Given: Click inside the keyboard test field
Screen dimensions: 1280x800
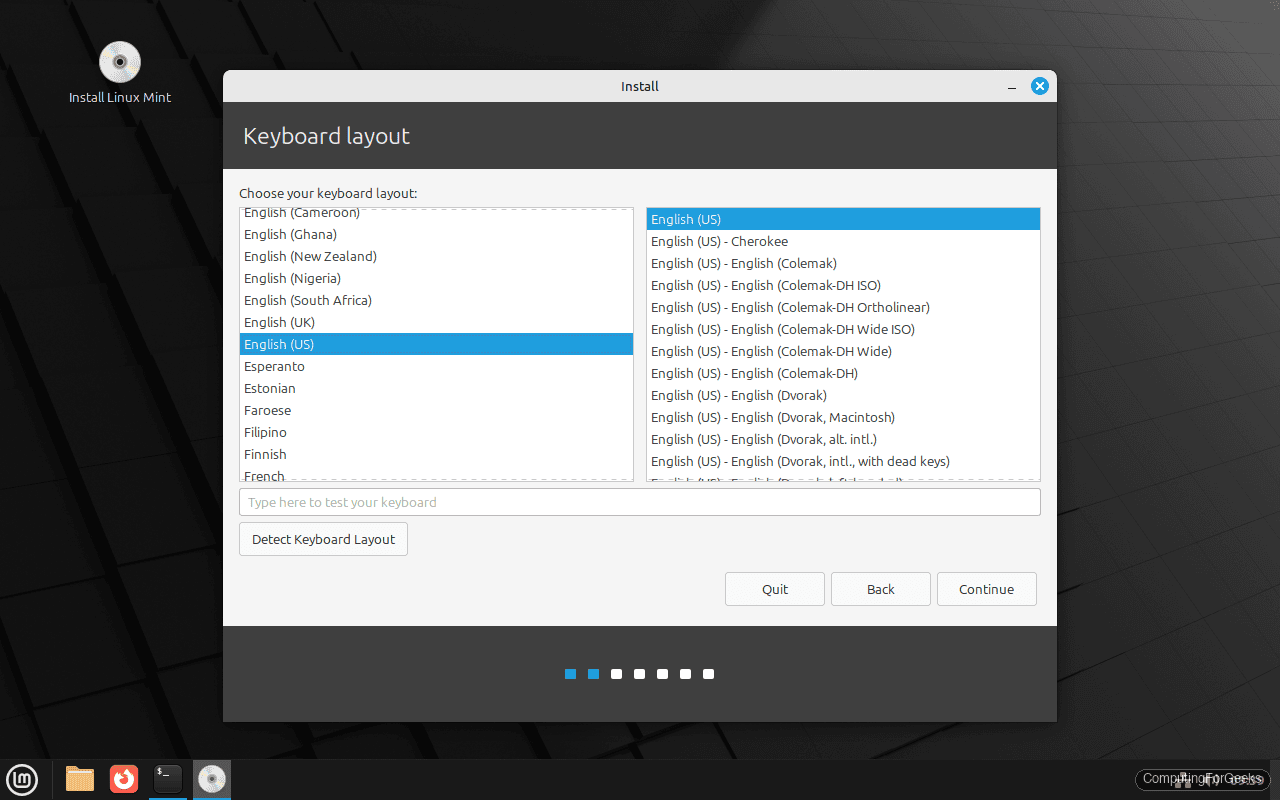Looking at the screenshot, I should click(x=639, y=501).
